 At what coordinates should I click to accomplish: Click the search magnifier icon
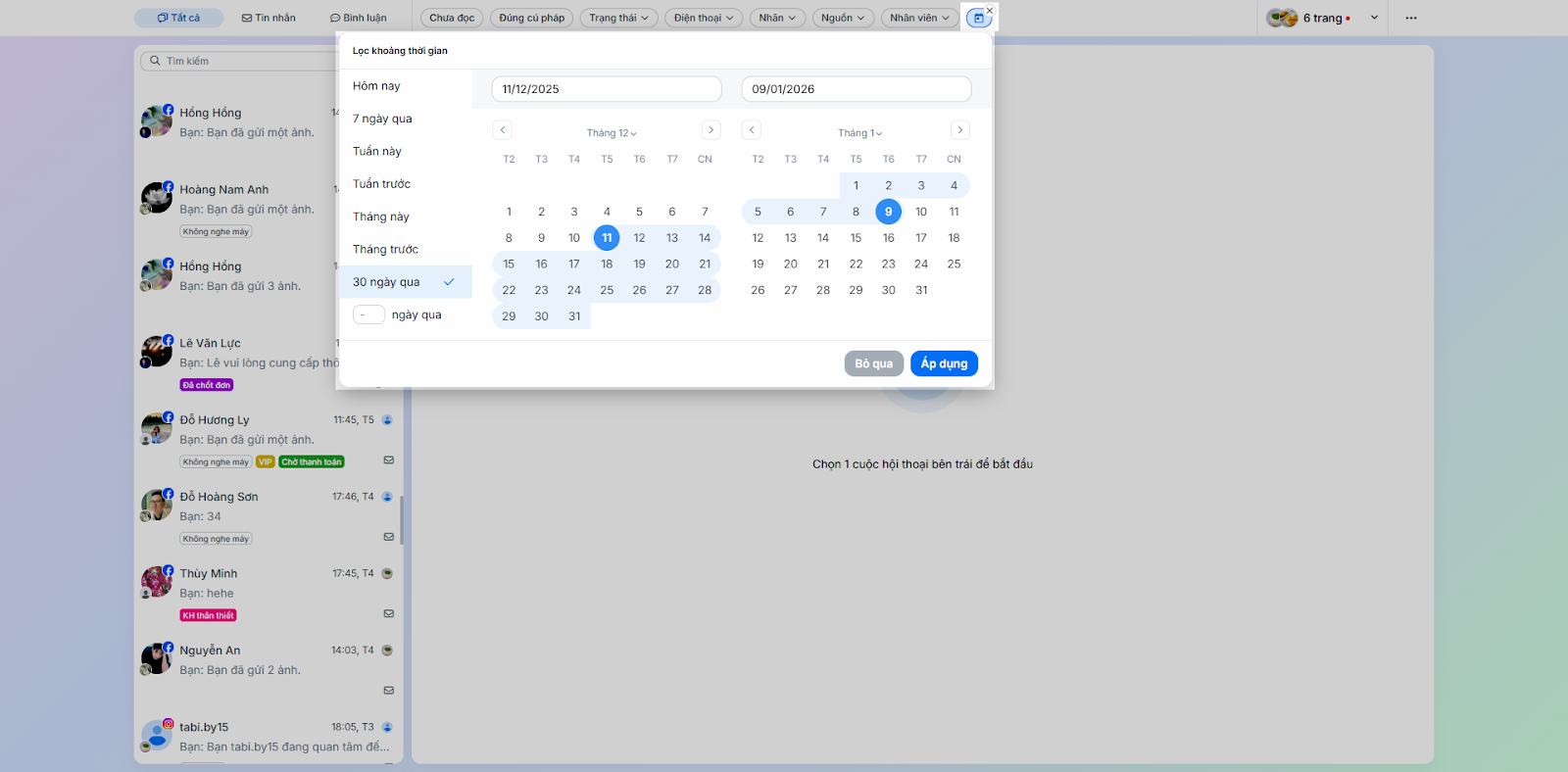click(155, 61)
